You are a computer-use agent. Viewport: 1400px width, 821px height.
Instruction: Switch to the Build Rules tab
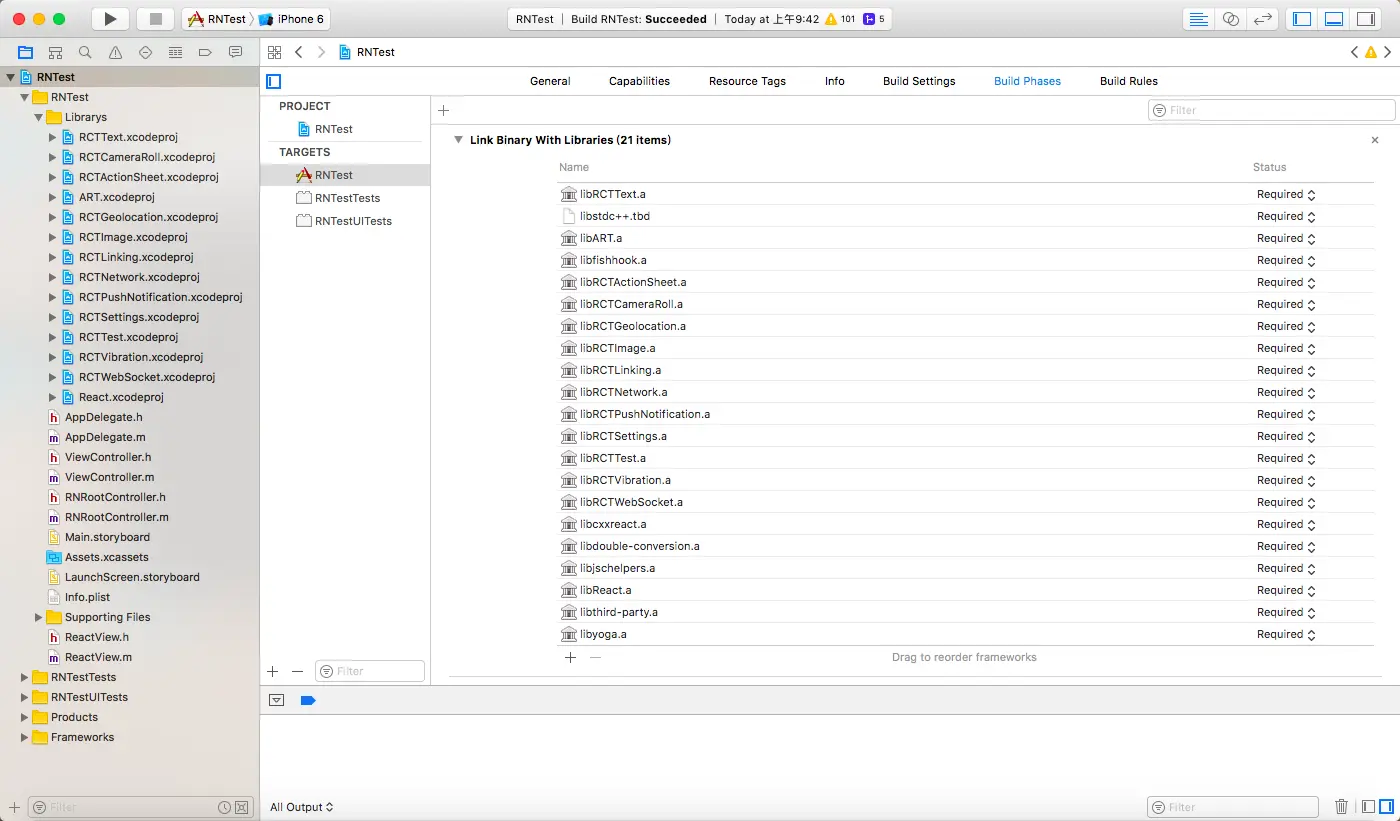pyautogui.click(x=1129, y=81)
